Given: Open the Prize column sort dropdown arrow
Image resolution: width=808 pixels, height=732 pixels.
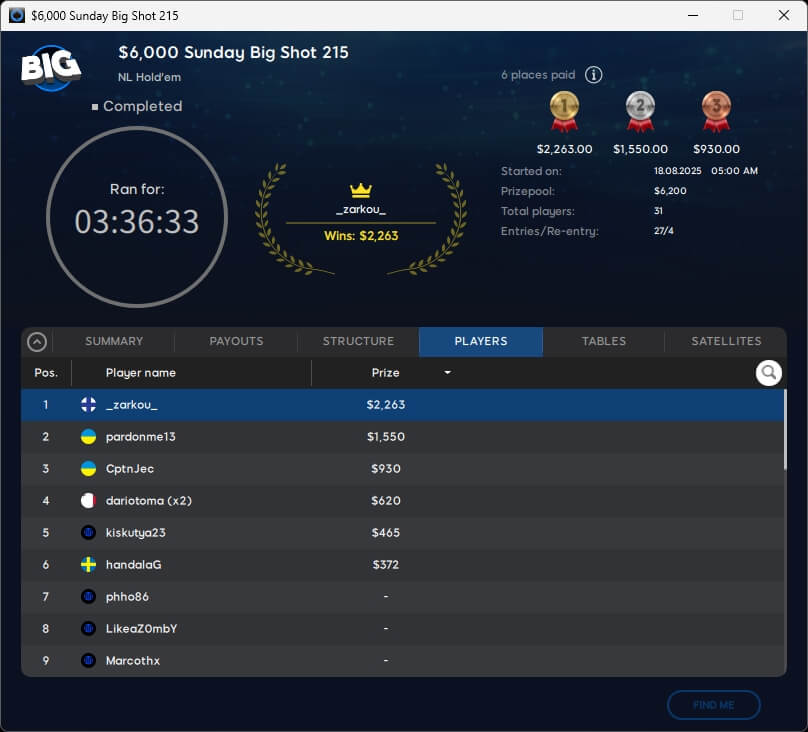Looking at the screenshot, I should (x=447, y=373).
